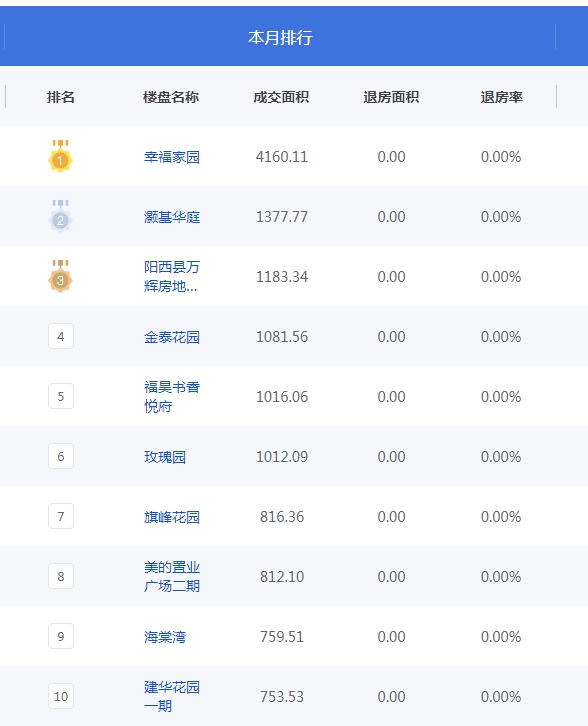Open the 玫瑰园 property link
Image resolution: width=588 pixels, height=726 pixels.
click(x=165, y=457)
